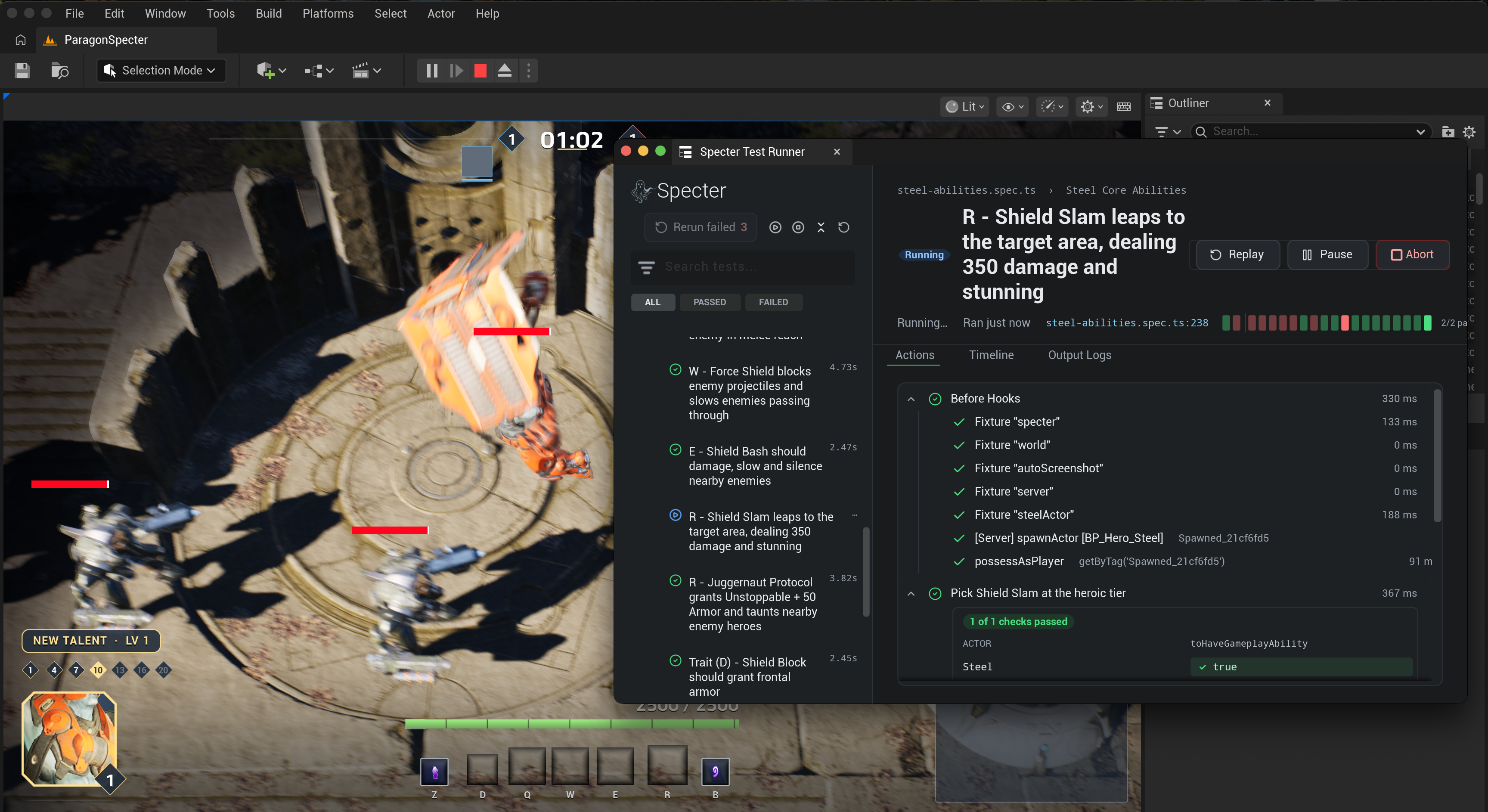Open the Actor menu
The image size is (1488, 812).
[441, 13]
